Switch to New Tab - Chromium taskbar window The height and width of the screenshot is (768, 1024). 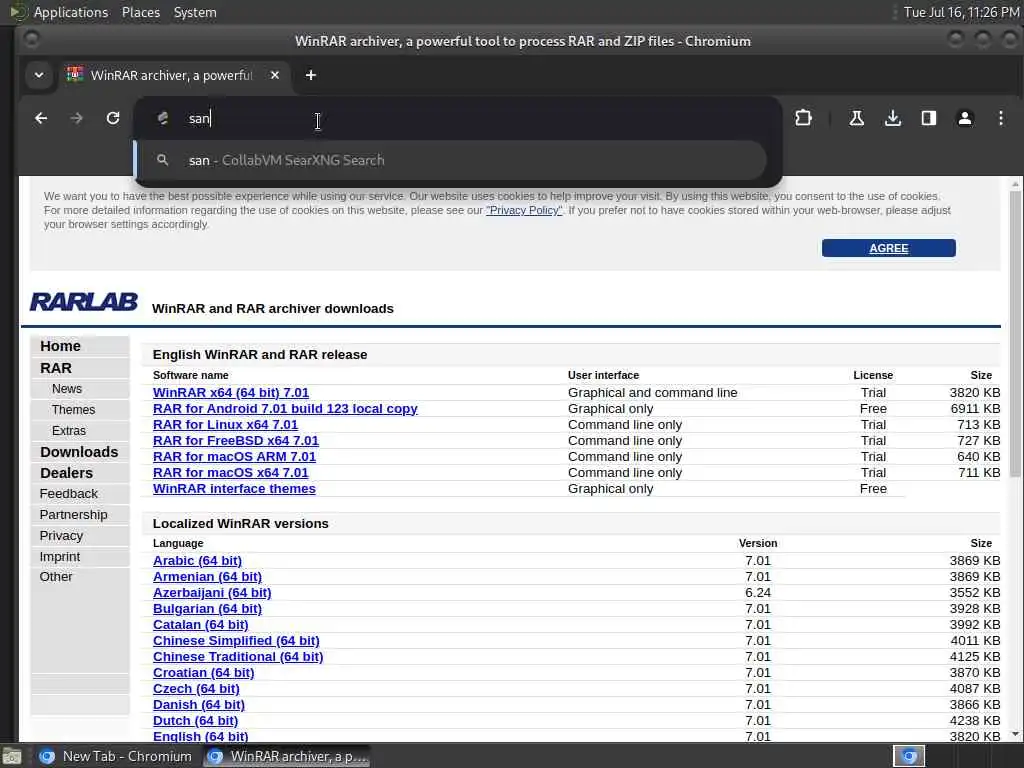(116, 756)
